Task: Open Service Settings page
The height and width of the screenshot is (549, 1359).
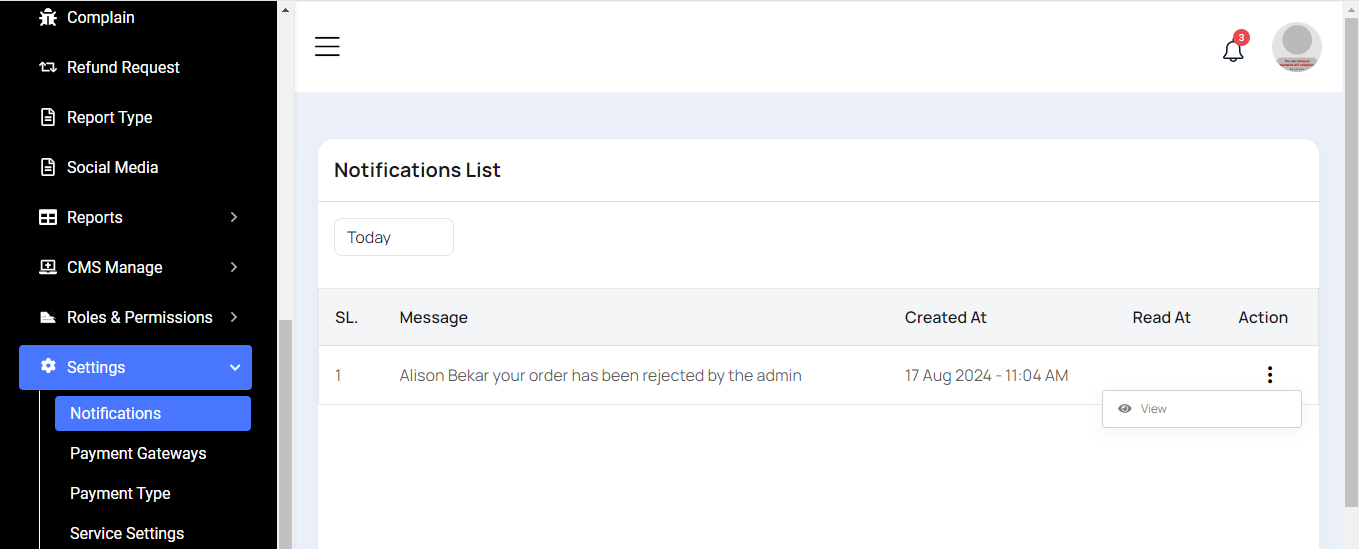Action: (x=127, y=533)
